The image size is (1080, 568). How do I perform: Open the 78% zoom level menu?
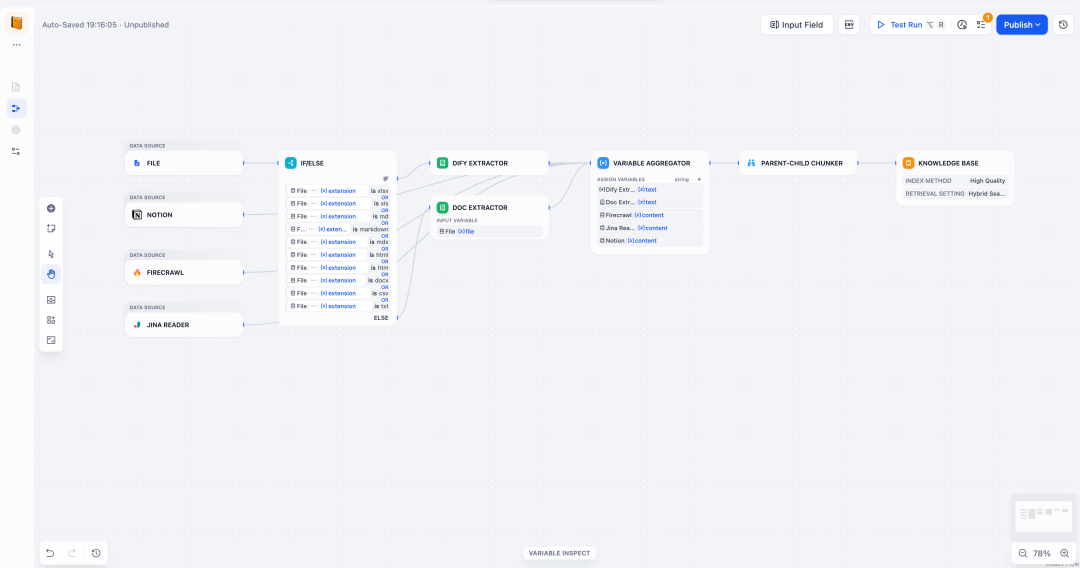pos(1041,554)
